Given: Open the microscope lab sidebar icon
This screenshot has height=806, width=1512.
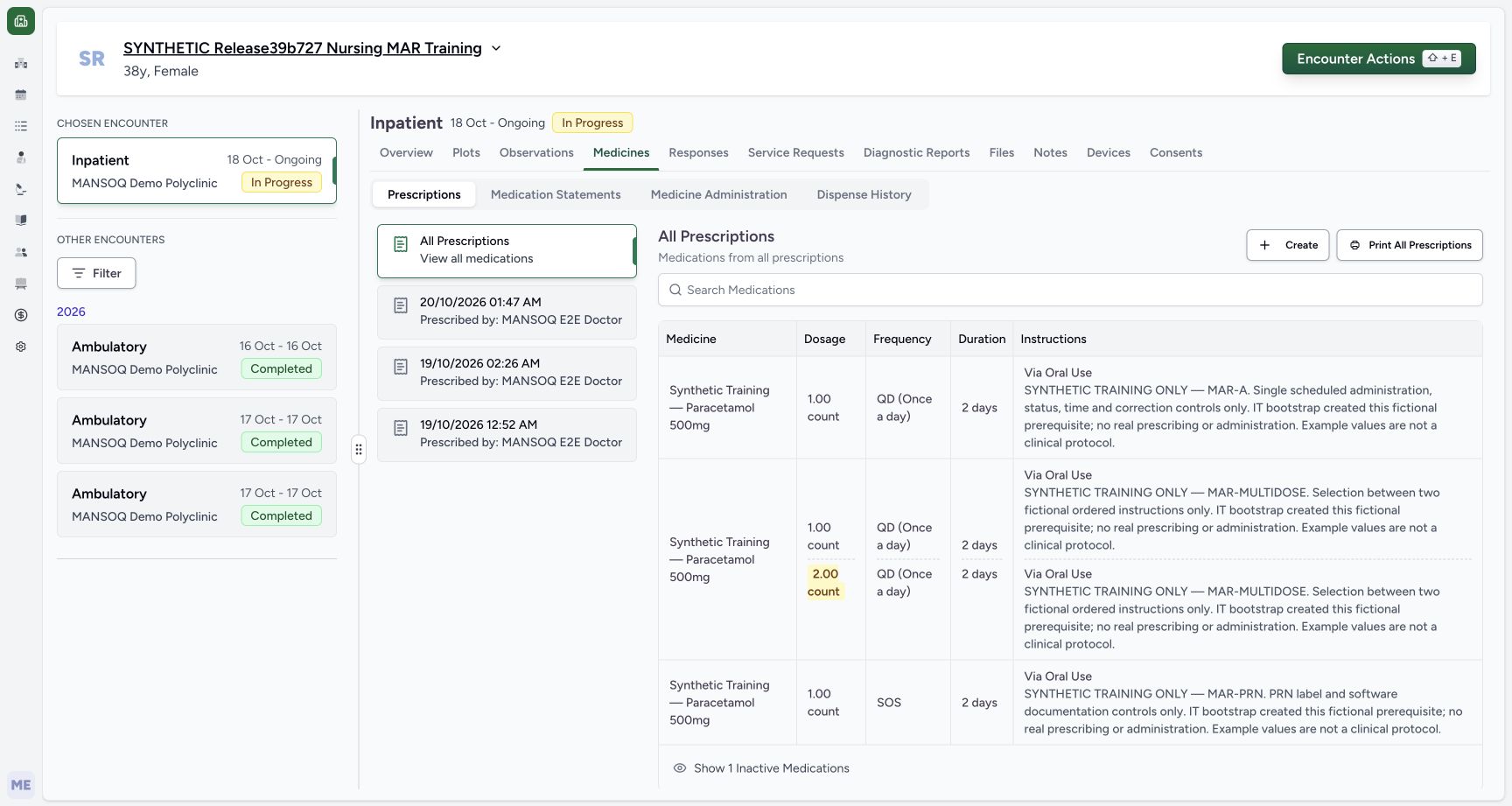Looking at the screenshot, I should (21, 189).
